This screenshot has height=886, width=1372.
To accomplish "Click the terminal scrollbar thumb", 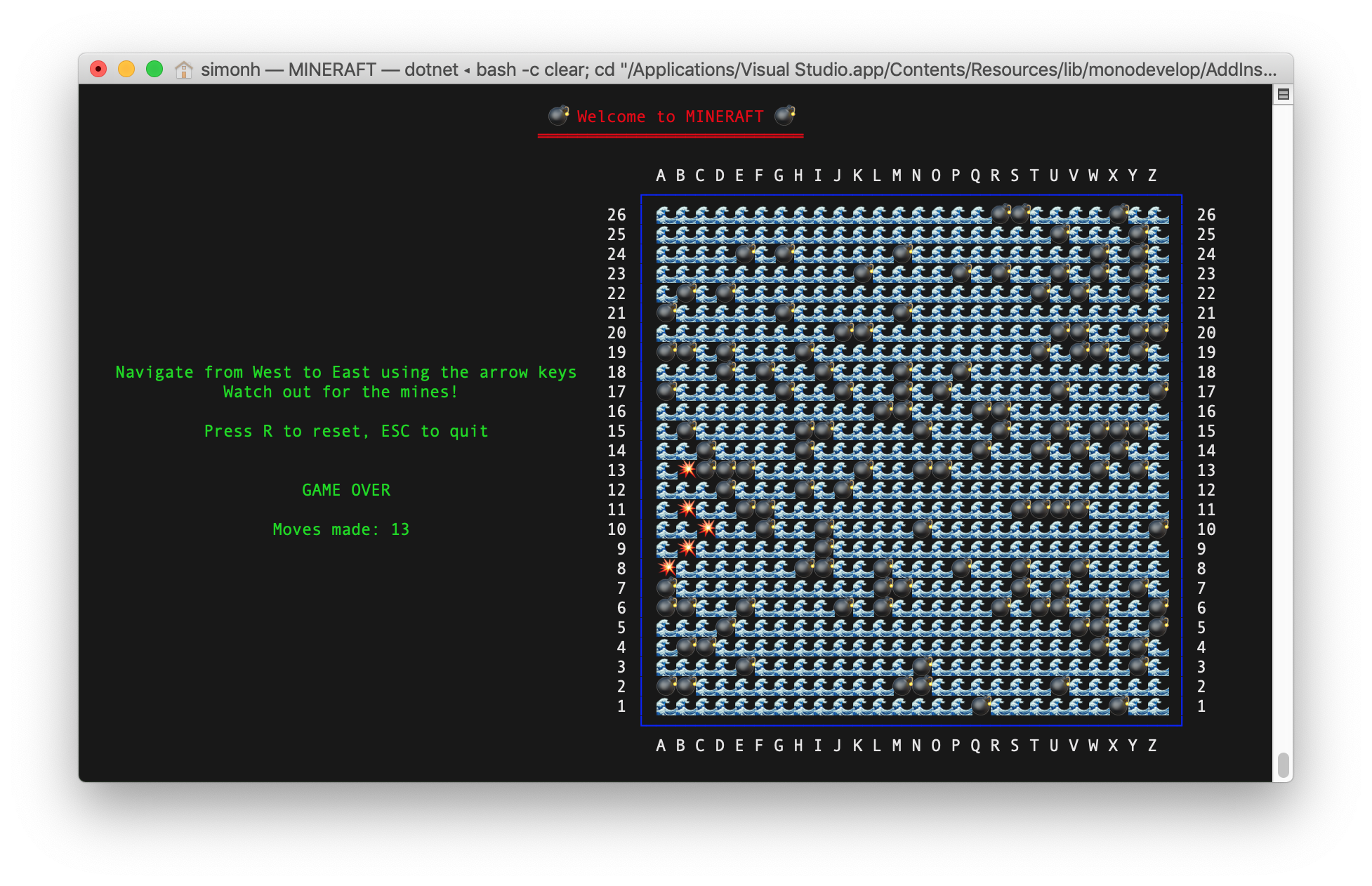I will point(1283,765).
